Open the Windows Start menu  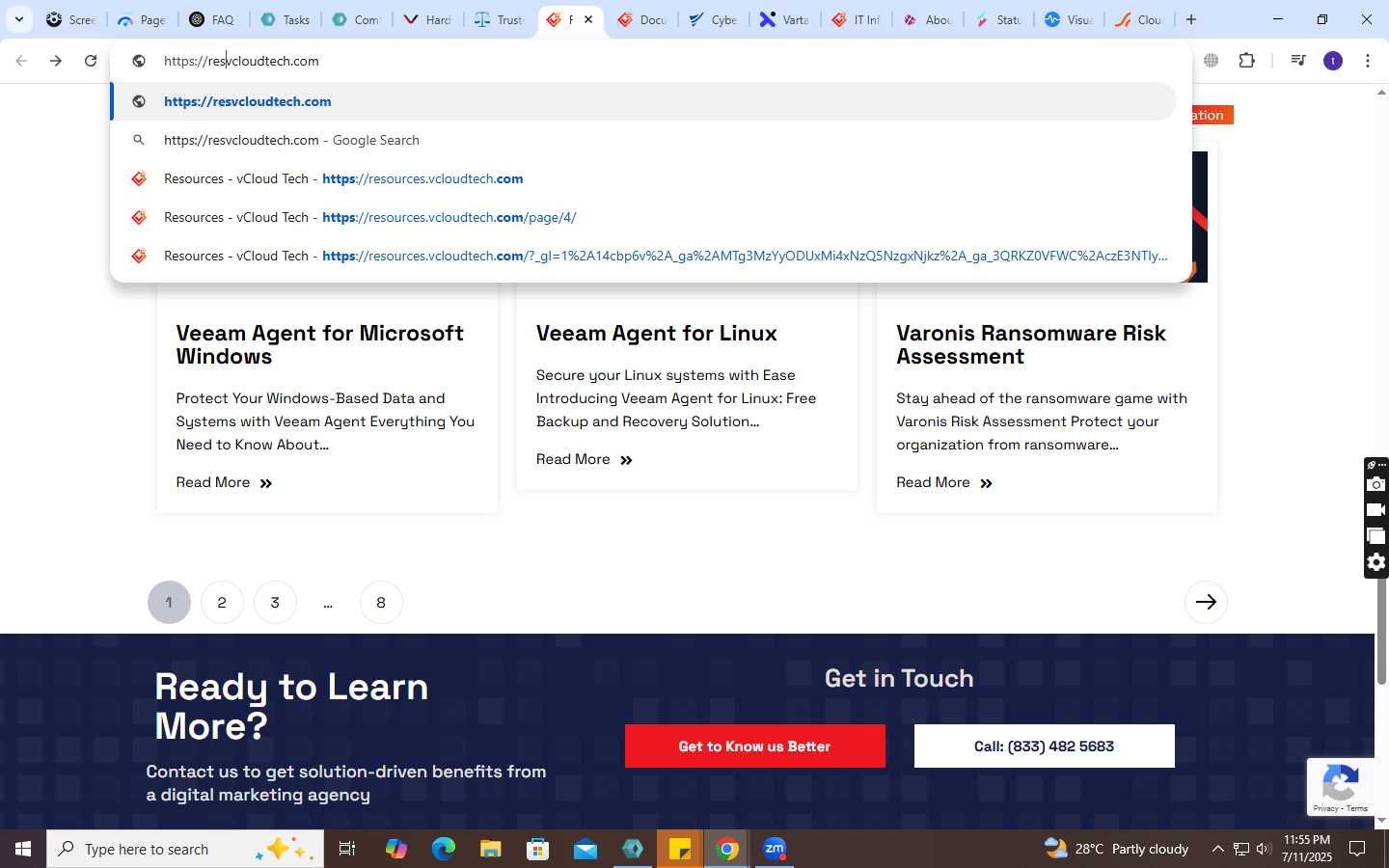pos(23,849)
